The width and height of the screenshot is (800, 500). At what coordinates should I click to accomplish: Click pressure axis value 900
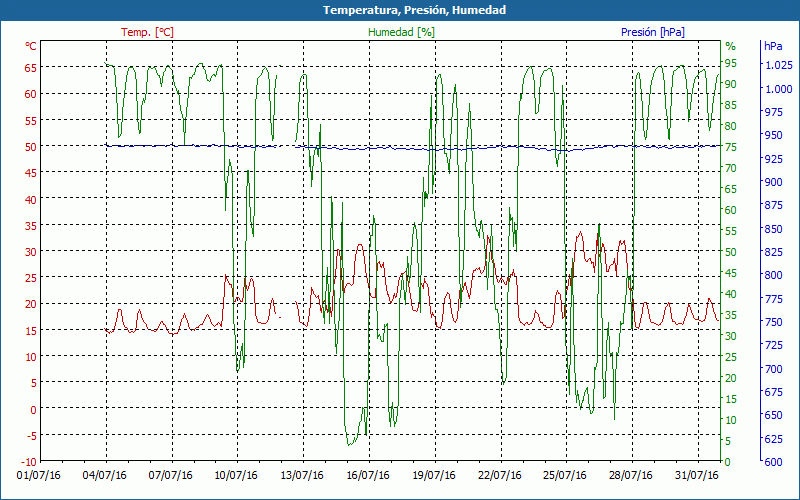(773, 182)
